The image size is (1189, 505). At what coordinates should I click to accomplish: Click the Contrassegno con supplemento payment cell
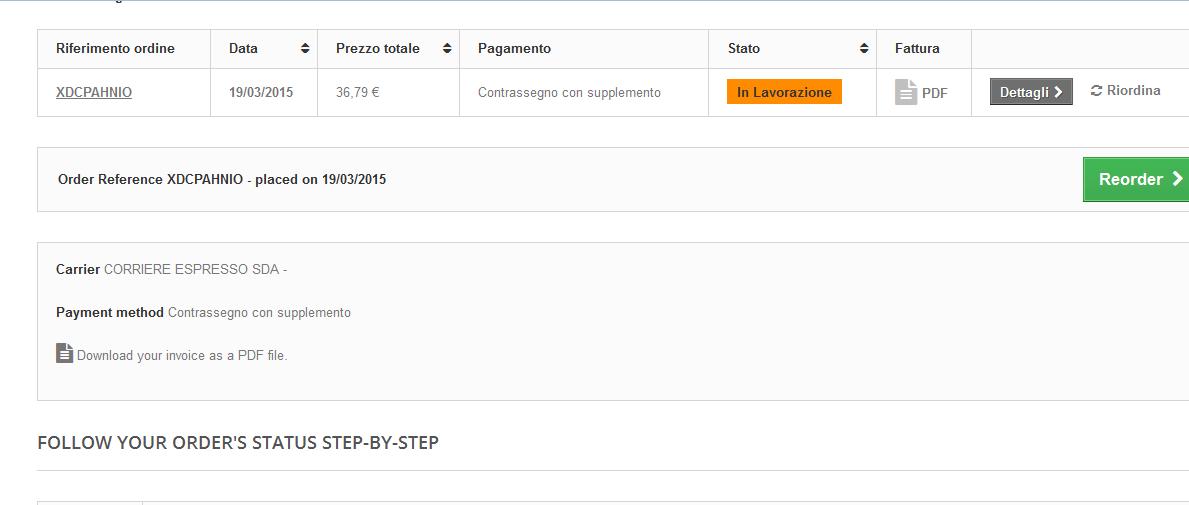point(569,92)
